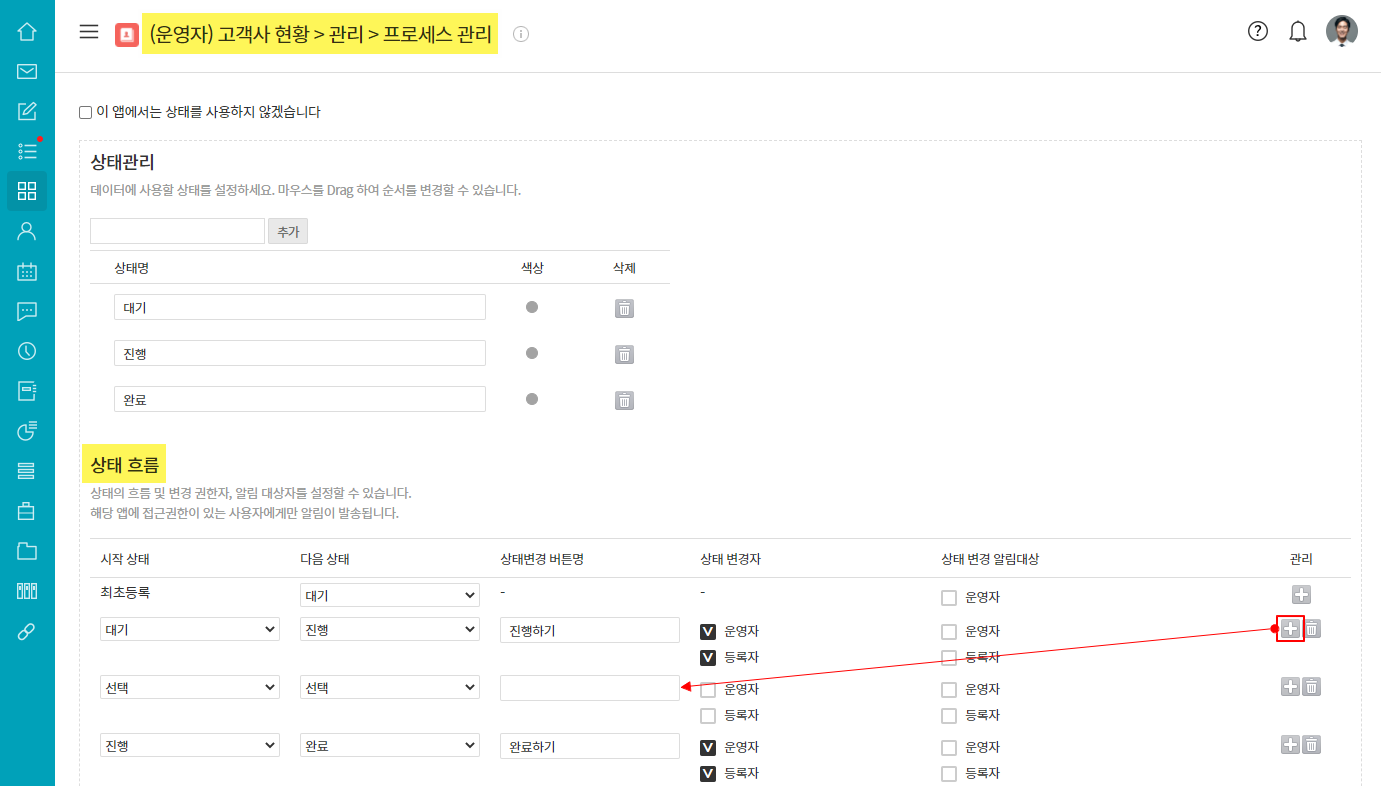Enable 운영자 notification in 최초등록 row

pos(949,598)
